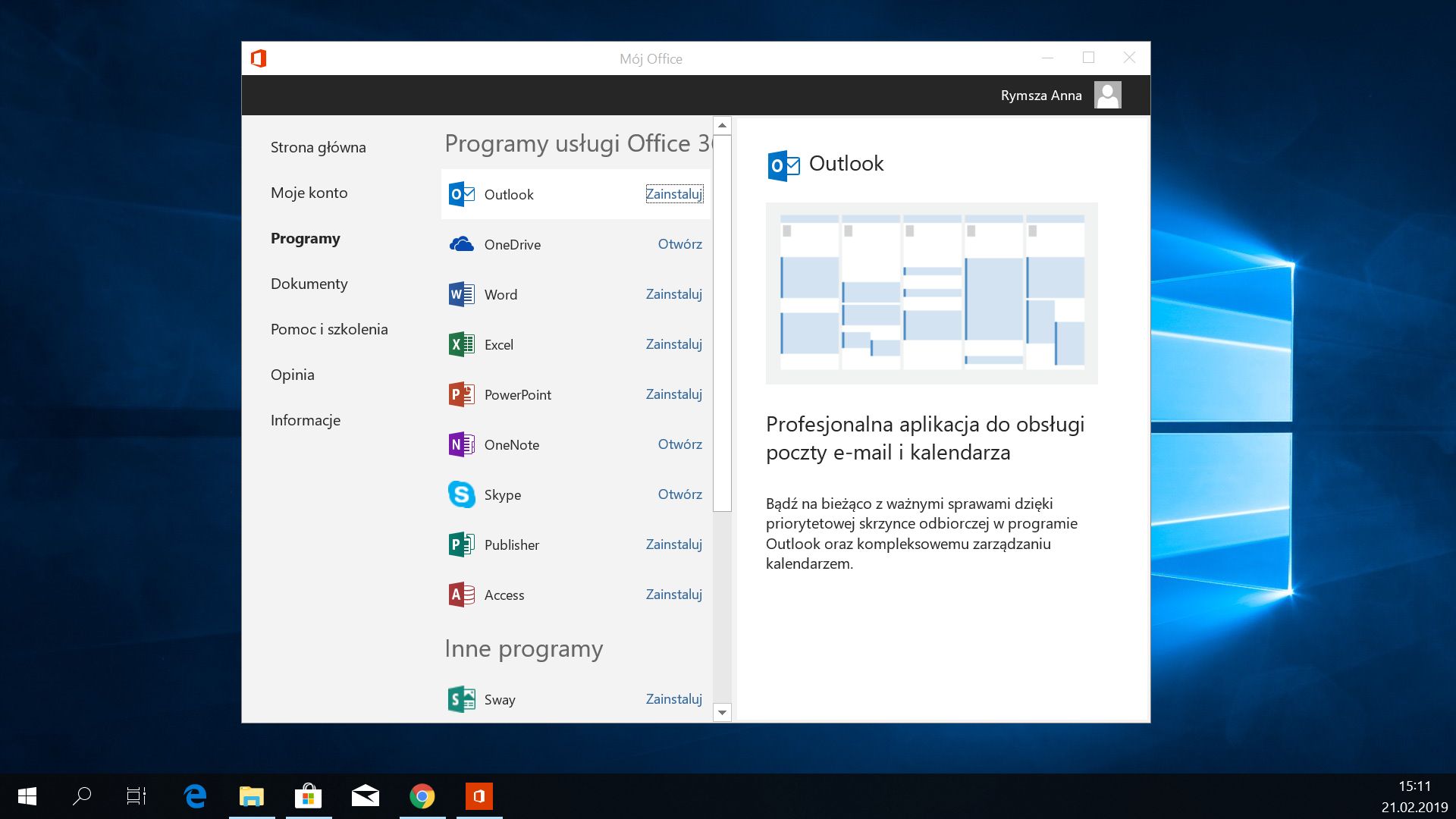This screenshot has width=1456, height=819.
Task: Click Zainstaluj next to Outlook
Action: [x=673, y=194]
